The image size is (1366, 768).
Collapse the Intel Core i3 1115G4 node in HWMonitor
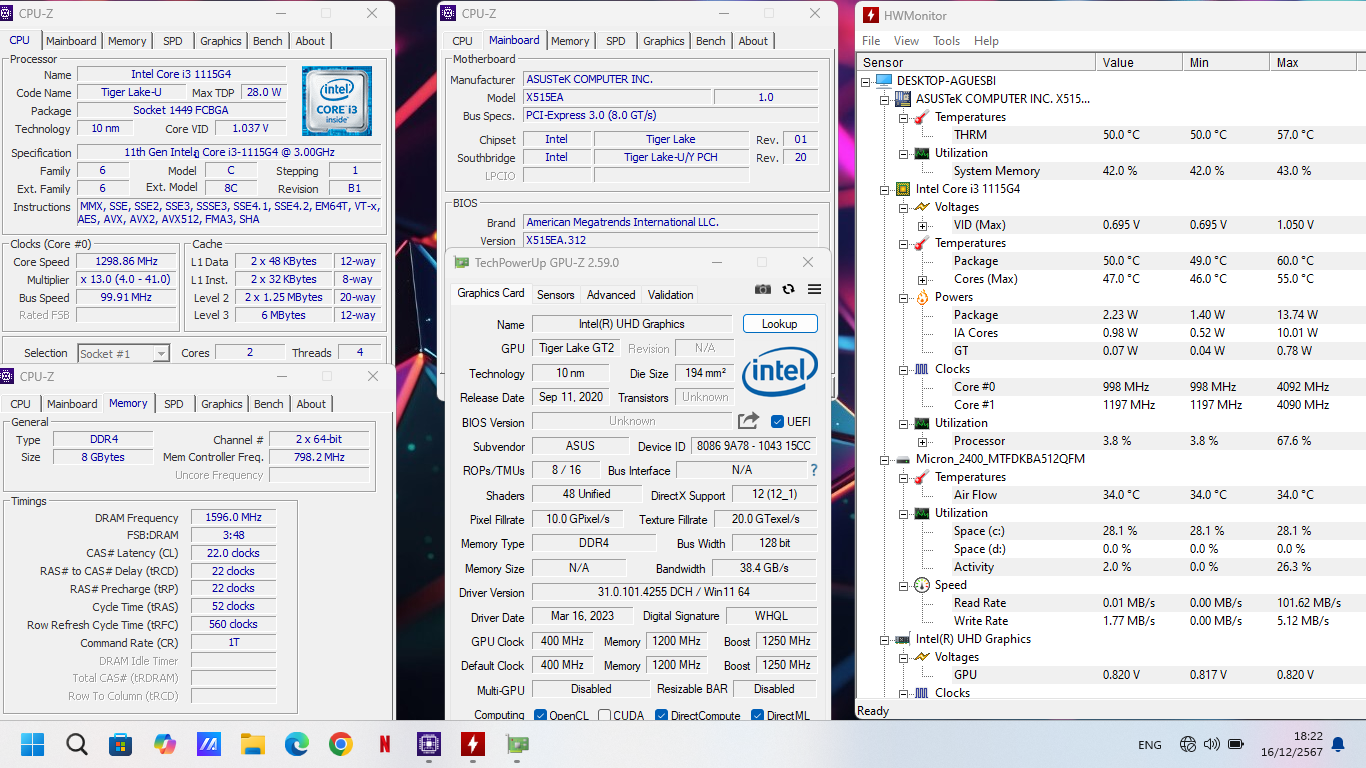coord(885,189)
